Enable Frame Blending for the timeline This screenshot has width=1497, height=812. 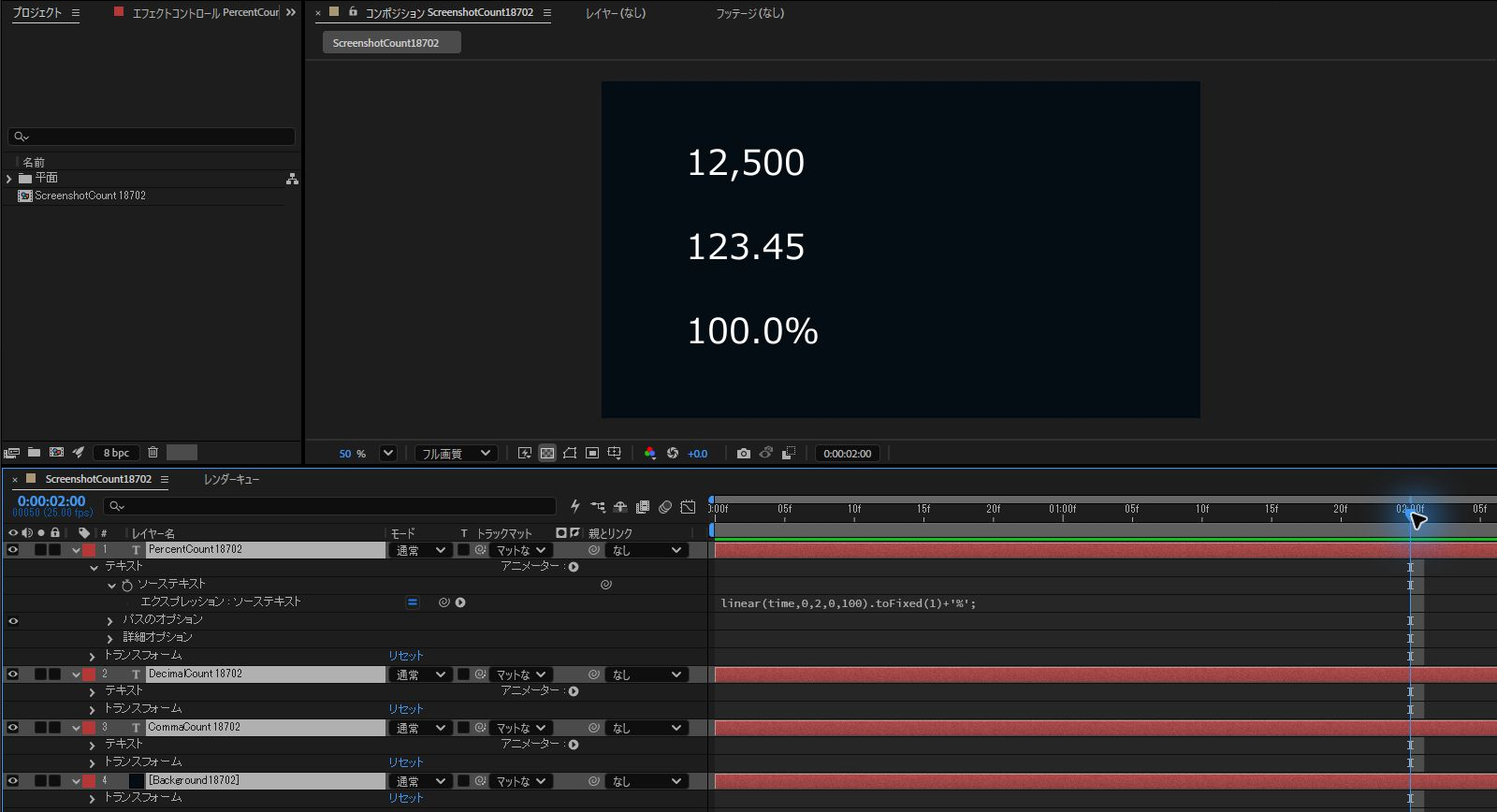pyautogui.click(x=643, y=507)
